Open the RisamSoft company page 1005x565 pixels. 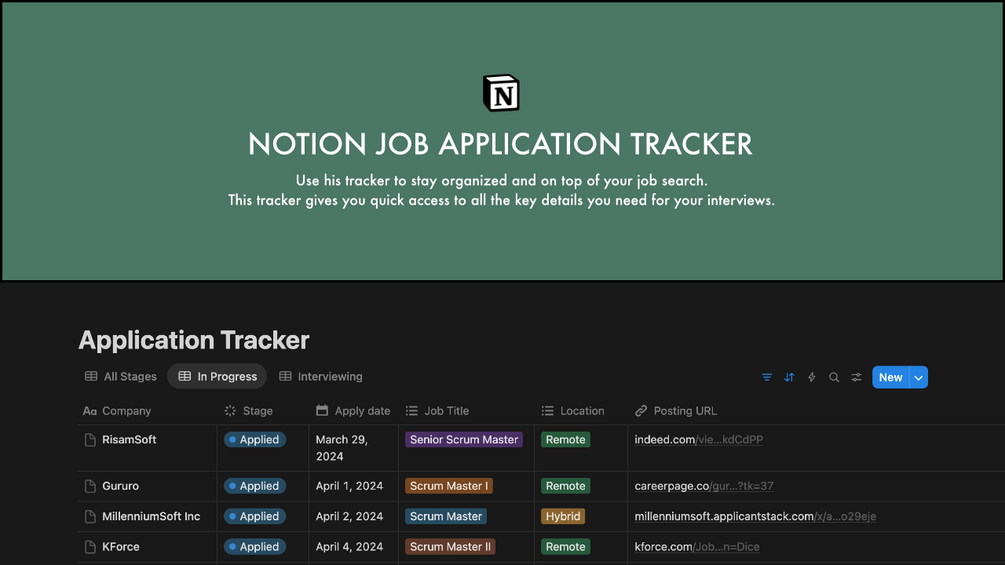click(x=129, y=440)
